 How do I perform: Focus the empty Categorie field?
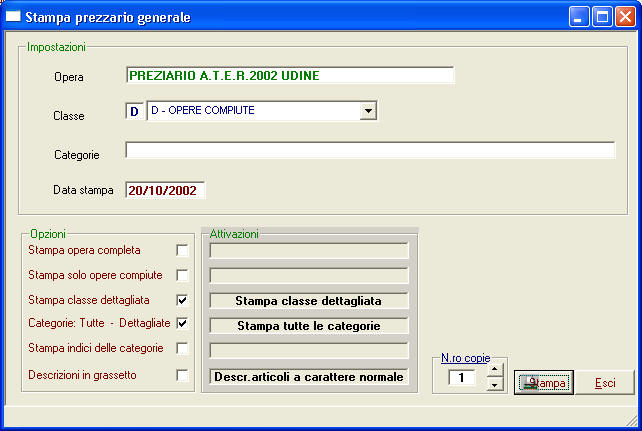tap(370, 150)
